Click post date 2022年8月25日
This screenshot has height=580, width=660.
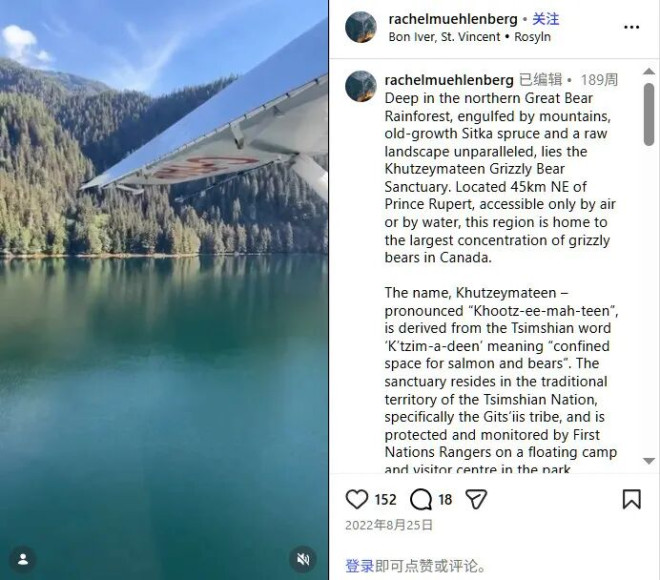point(389,525)
